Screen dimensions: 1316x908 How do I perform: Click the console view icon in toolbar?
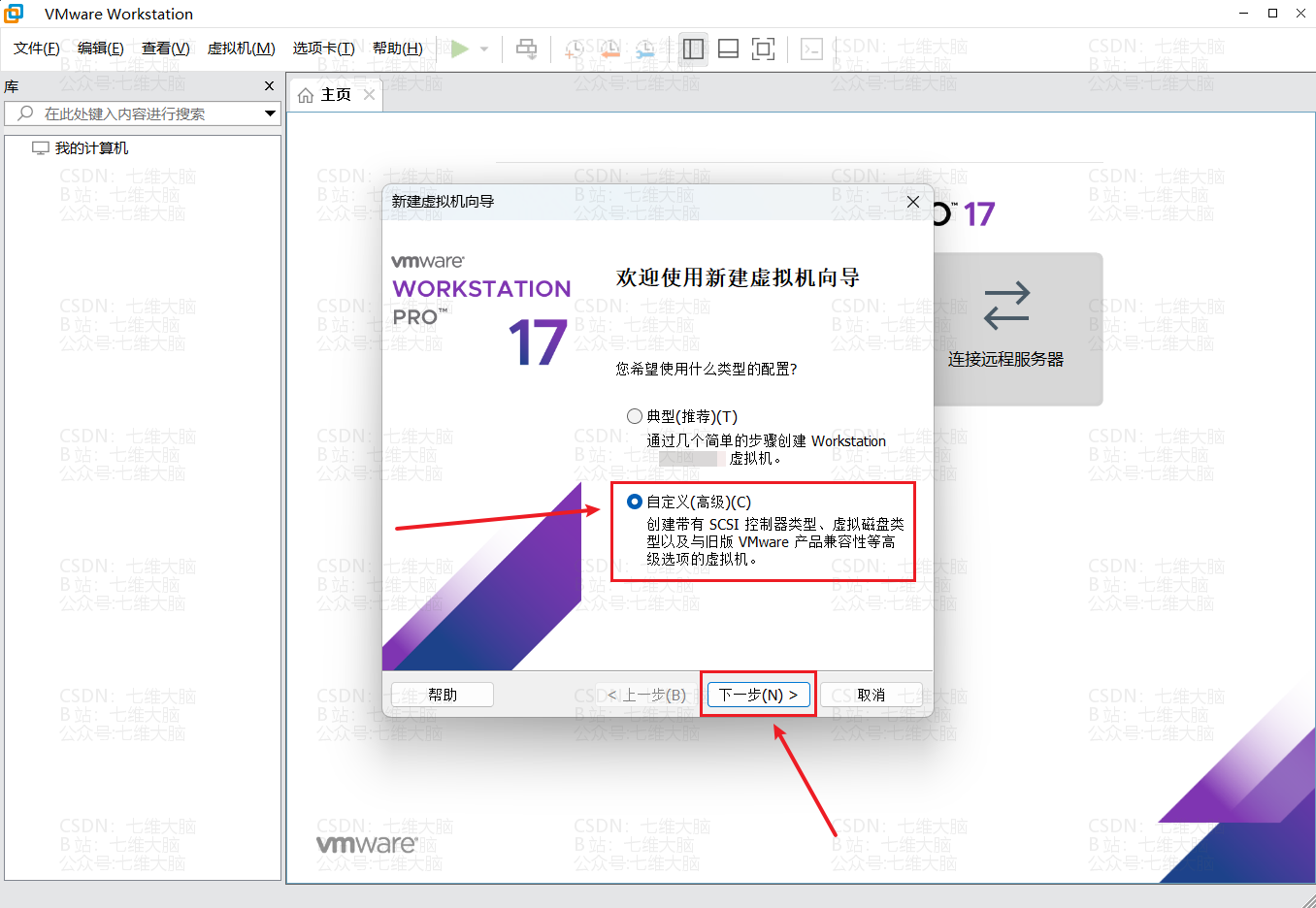812,49
